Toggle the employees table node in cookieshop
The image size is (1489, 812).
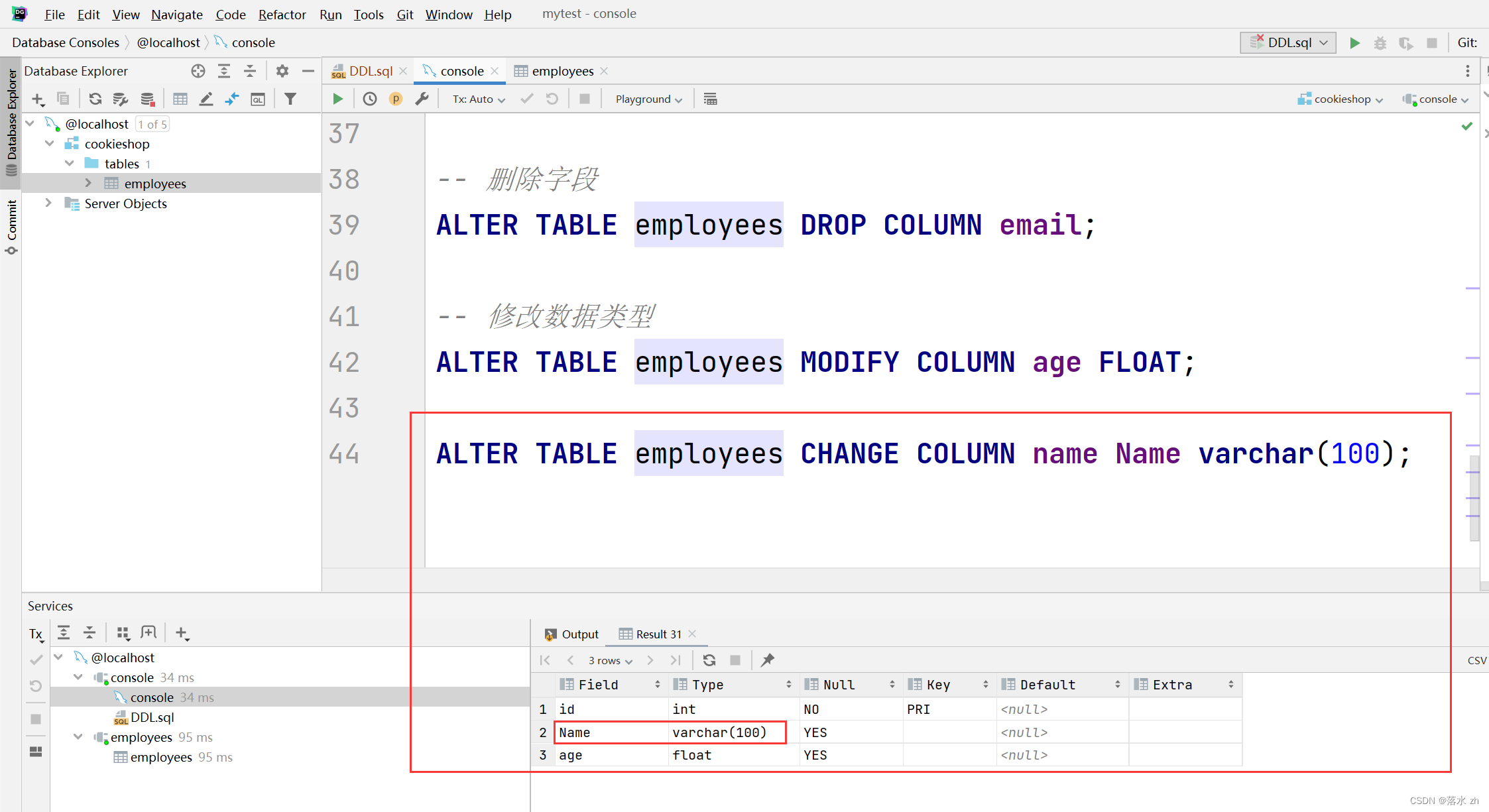(x=89, y=184)
